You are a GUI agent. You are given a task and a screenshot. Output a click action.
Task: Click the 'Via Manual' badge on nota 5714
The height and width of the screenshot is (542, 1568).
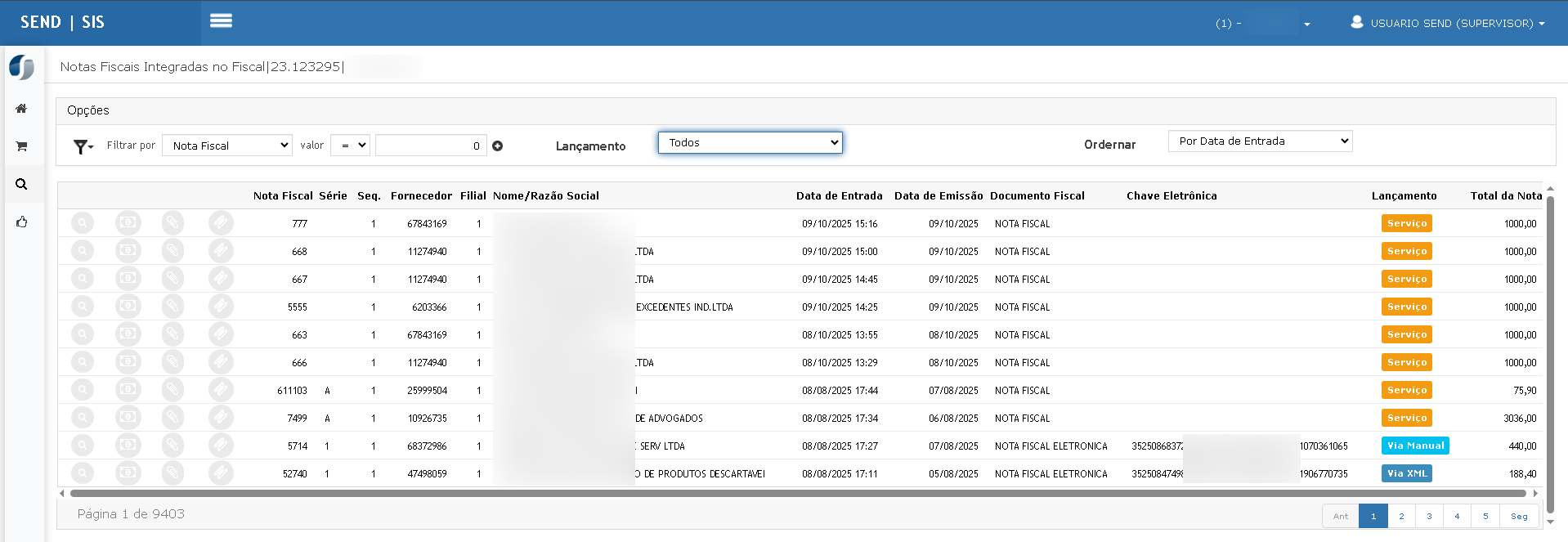(x=1415, y=446)
